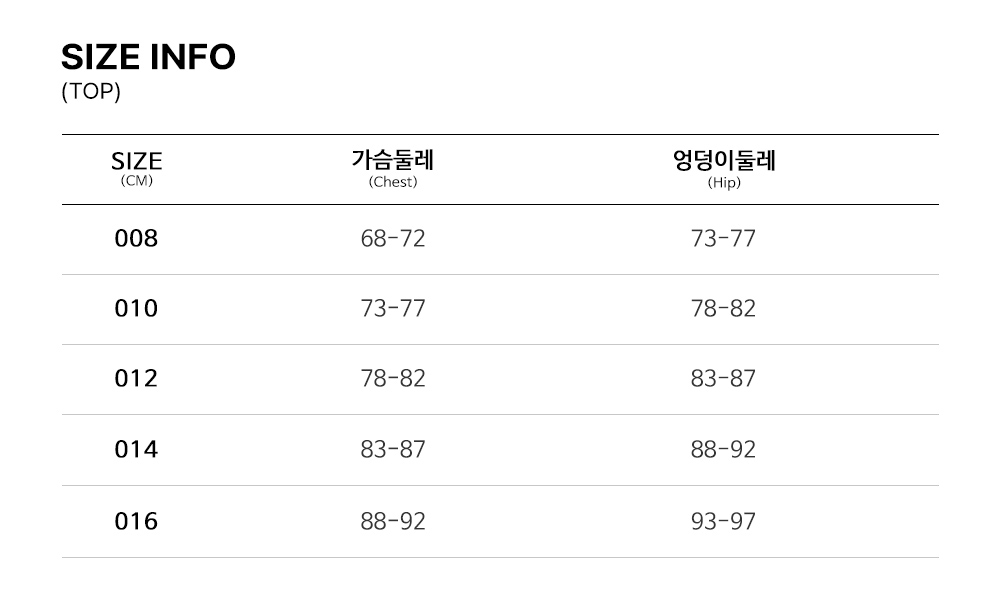Image resolution: width=1000 pixels, height=600 pixels.
Task: Click the SIZE INFO heading
Action: [148, 58]
